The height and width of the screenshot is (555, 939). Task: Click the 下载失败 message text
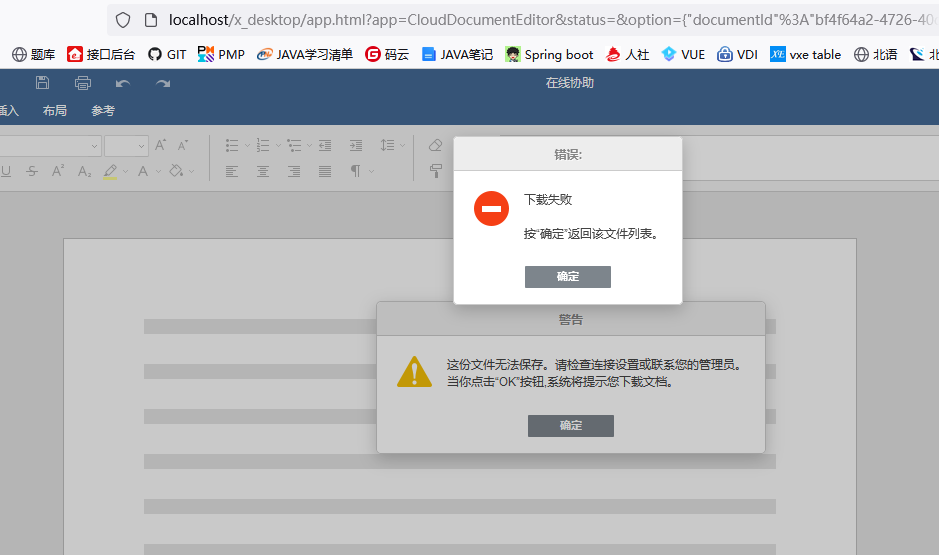(x=548, y=199)
